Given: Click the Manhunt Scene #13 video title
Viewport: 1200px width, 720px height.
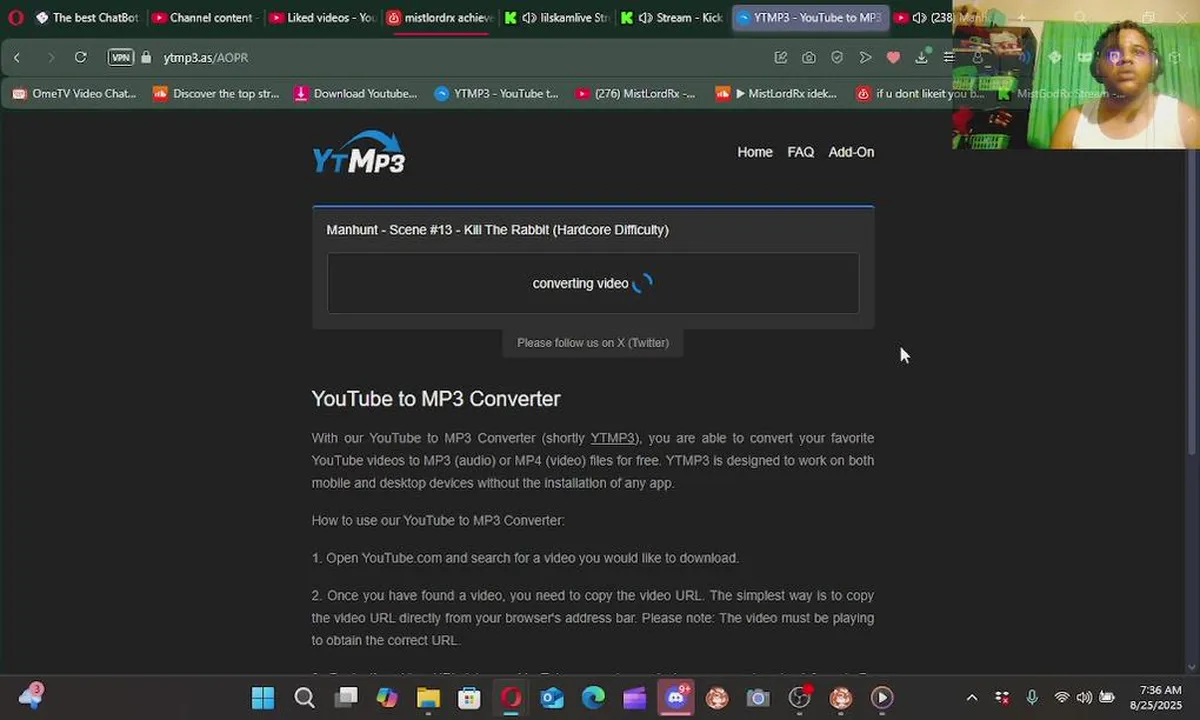Looking at the screenshot, I should click(497, 230).
